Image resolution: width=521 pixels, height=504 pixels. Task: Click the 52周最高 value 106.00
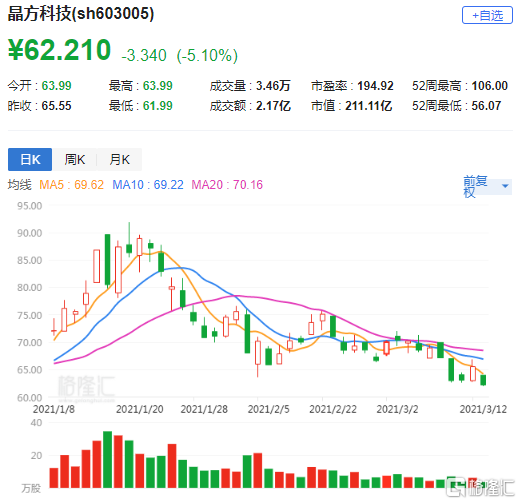pos(489,86)
